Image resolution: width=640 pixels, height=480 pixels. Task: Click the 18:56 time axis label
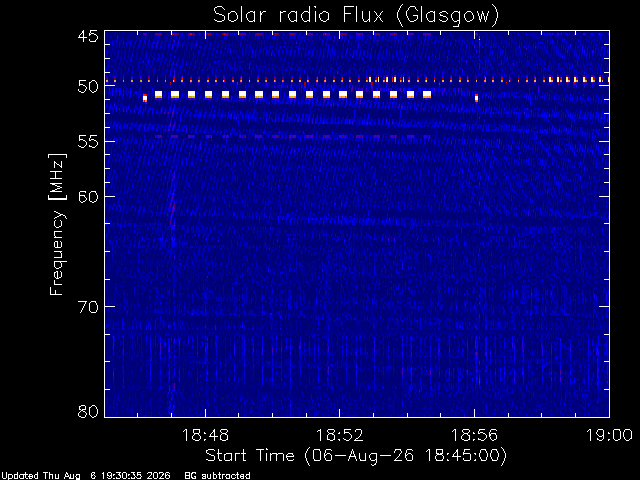(474, 435)
